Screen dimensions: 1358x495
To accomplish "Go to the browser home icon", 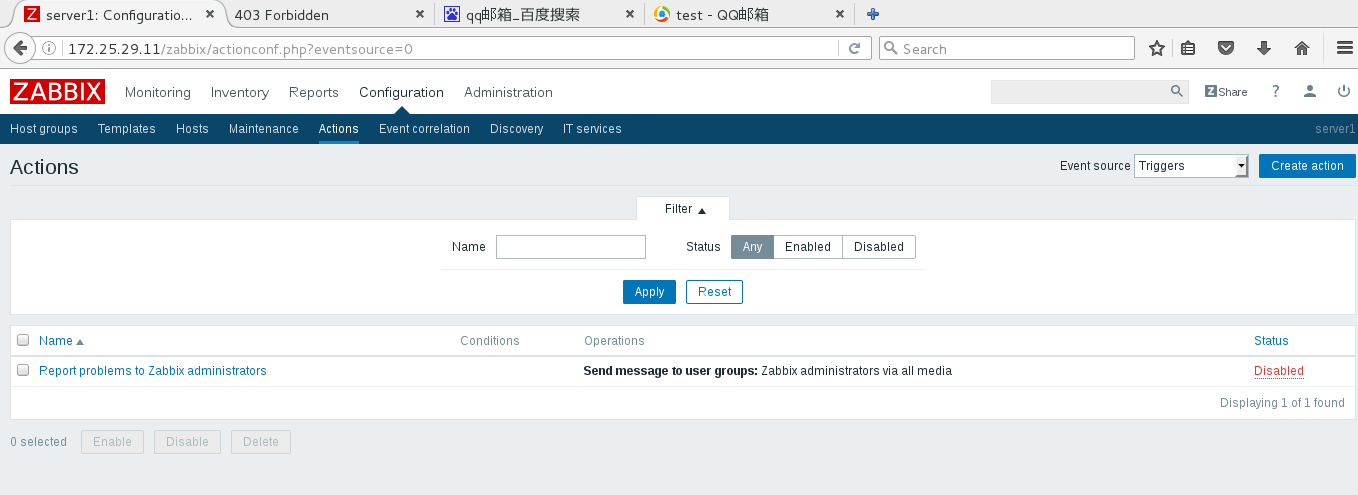I will [1302, 48].
